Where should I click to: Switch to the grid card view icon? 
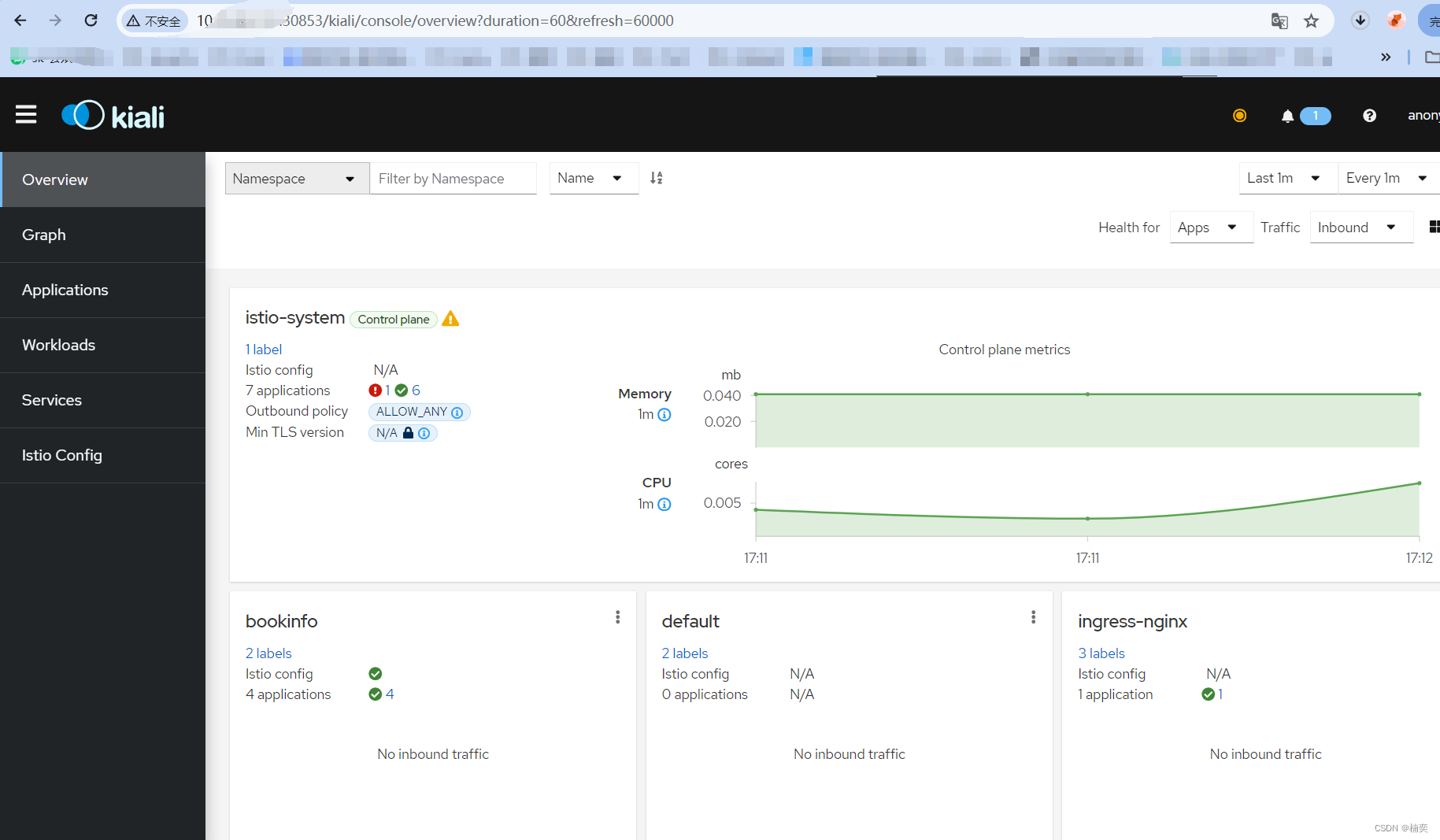pyautogui.click(x=1434, y=227)
